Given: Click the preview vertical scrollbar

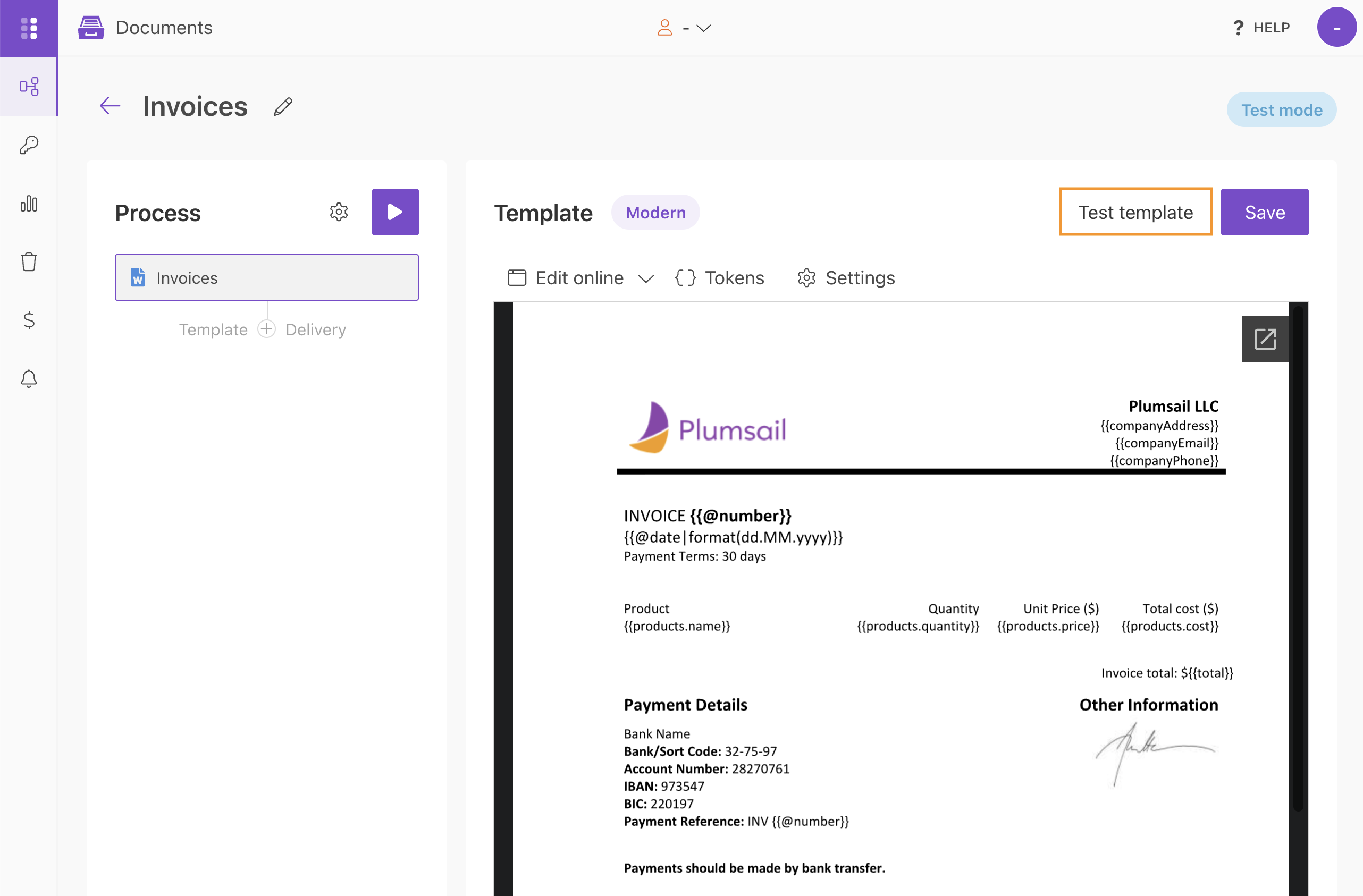Looking at the screenshot, I should pos(1298,558).
